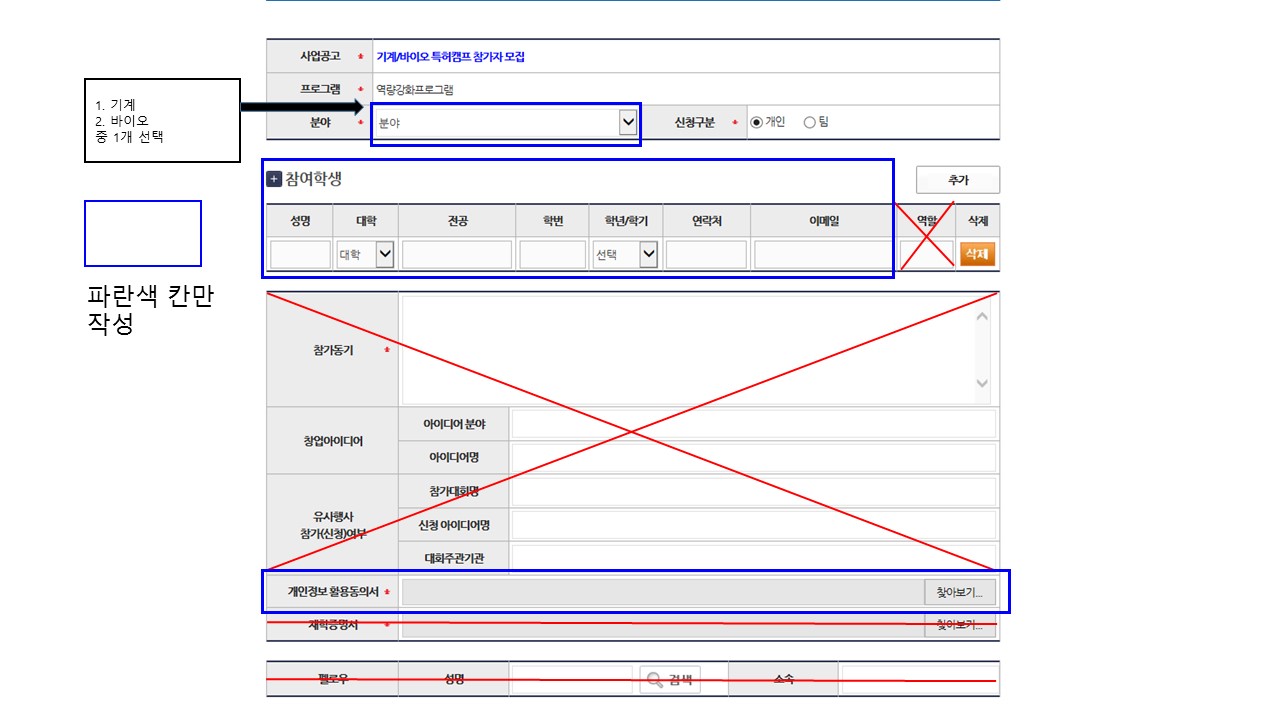Click the 기계/바이오 특허캠프 참가자 모집 link
This screenshot has width=1280, height=720.
[450, 57]
